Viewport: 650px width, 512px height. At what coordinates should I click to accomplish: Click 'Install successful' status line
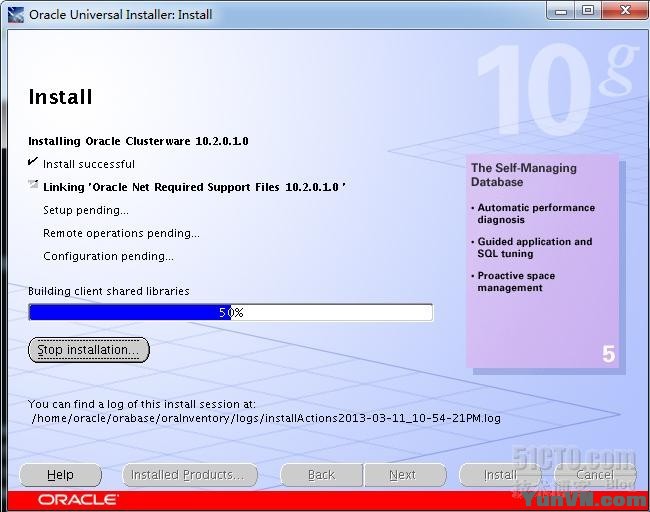pos(89,164)
